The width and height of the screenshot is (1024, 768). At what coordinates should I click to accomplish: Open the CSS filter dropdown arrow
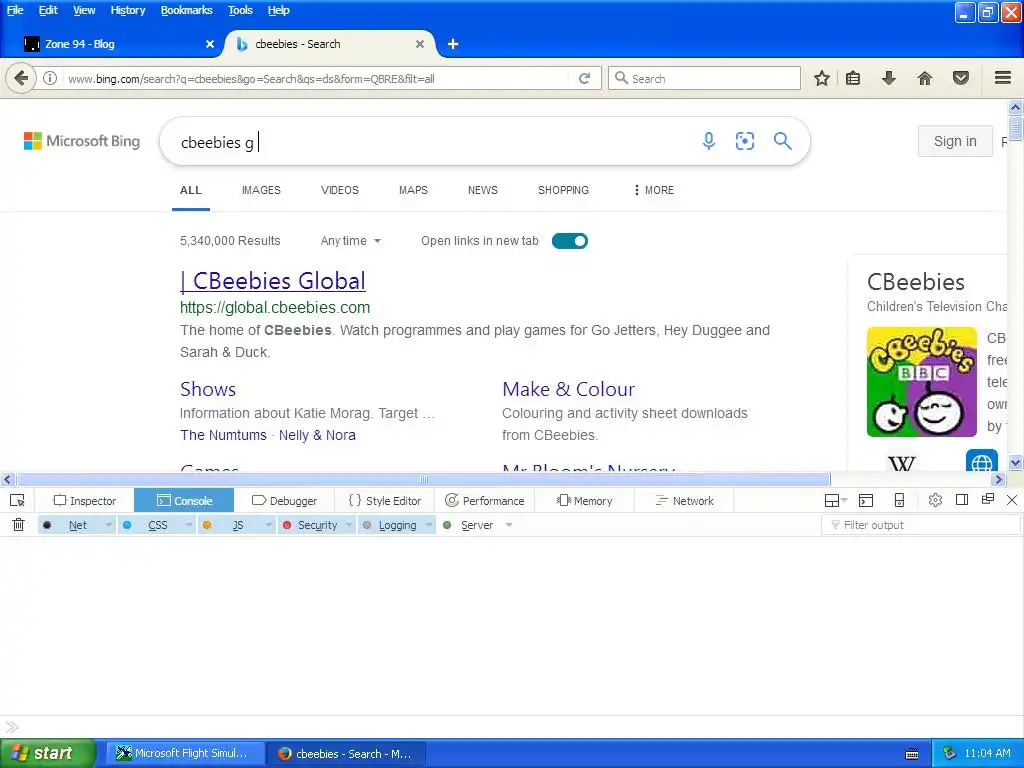coord(189,525)
